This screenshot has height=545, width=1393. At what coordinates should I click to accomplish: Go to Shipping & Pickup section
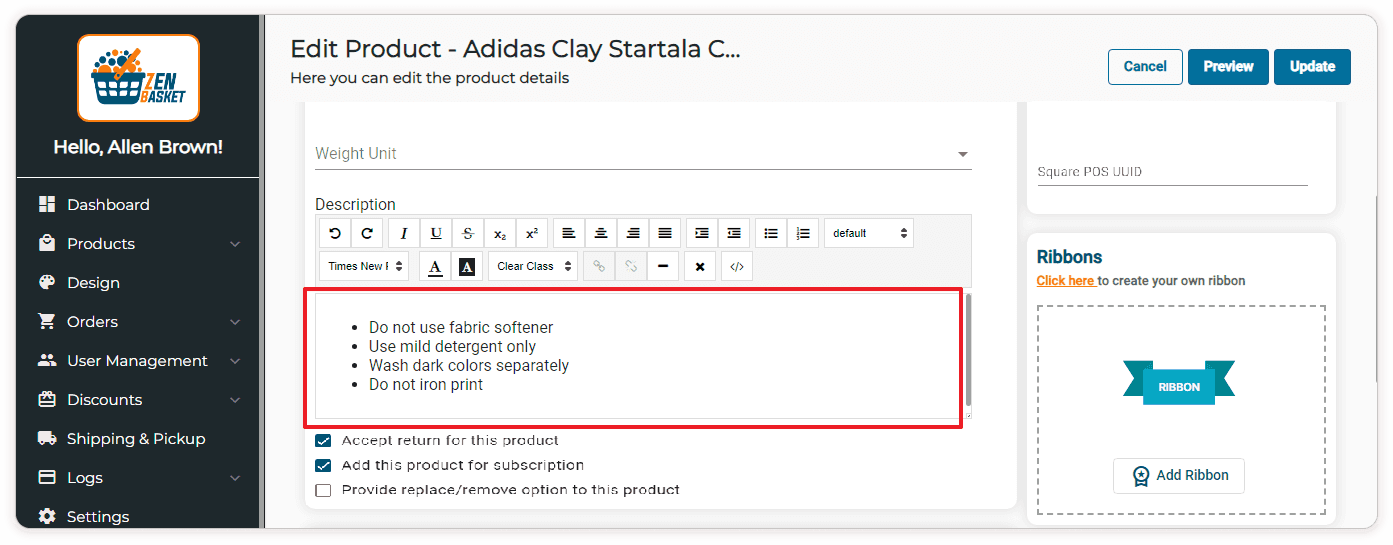click(x=135, y=439)
